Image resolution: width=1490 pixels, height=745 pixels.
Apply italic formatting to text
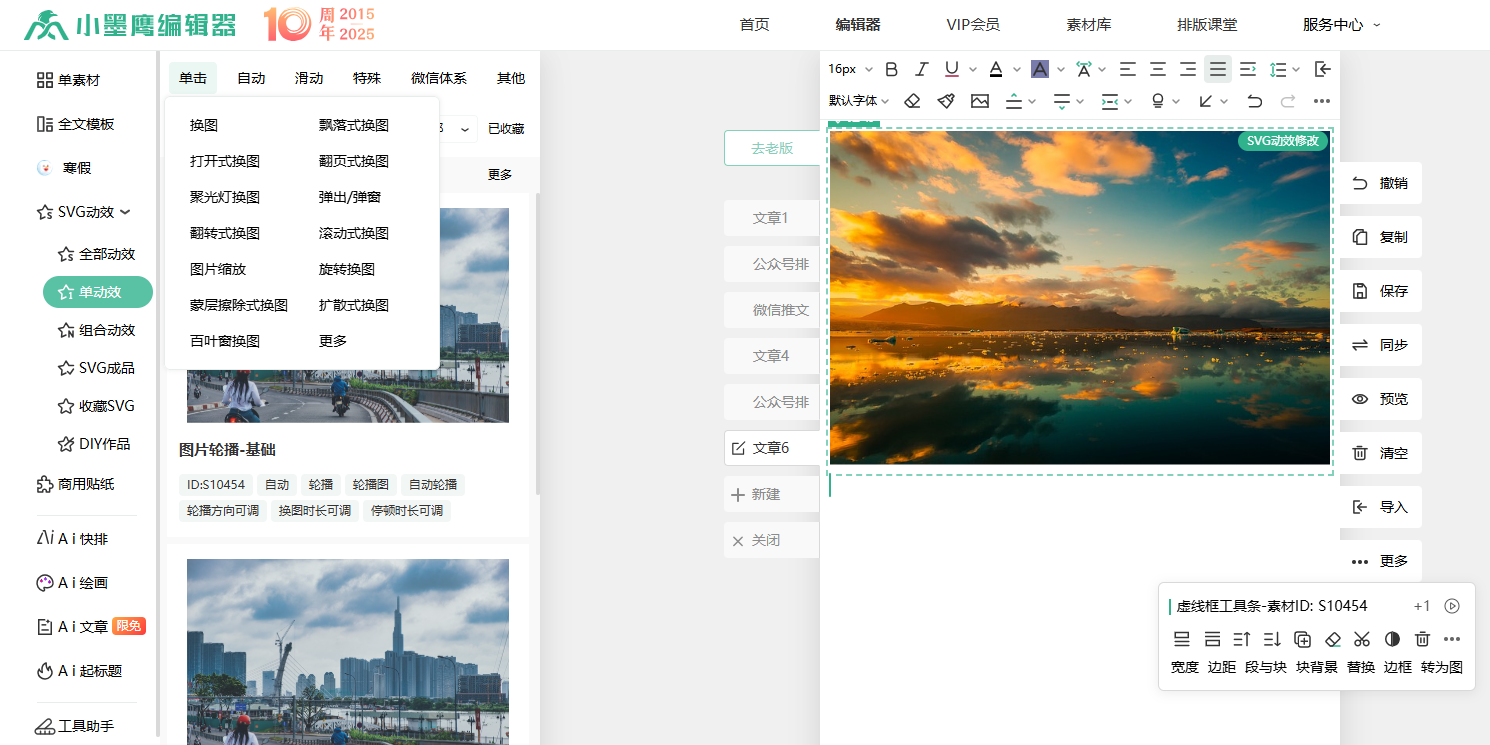tap(921, 69)
